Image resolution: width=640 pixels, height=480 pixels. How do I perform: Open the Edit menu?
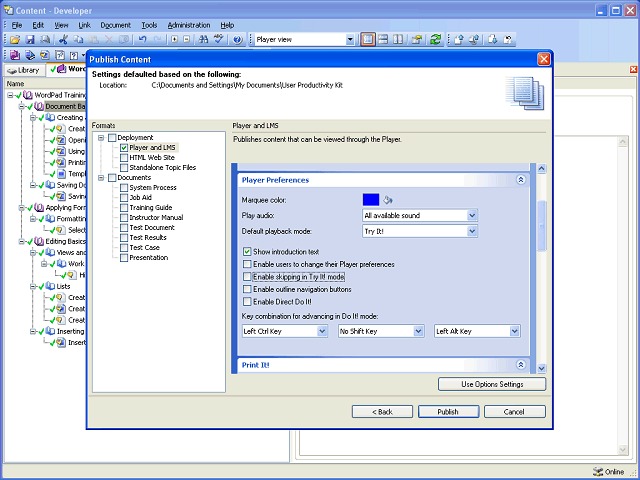click(x=38, y=25)
